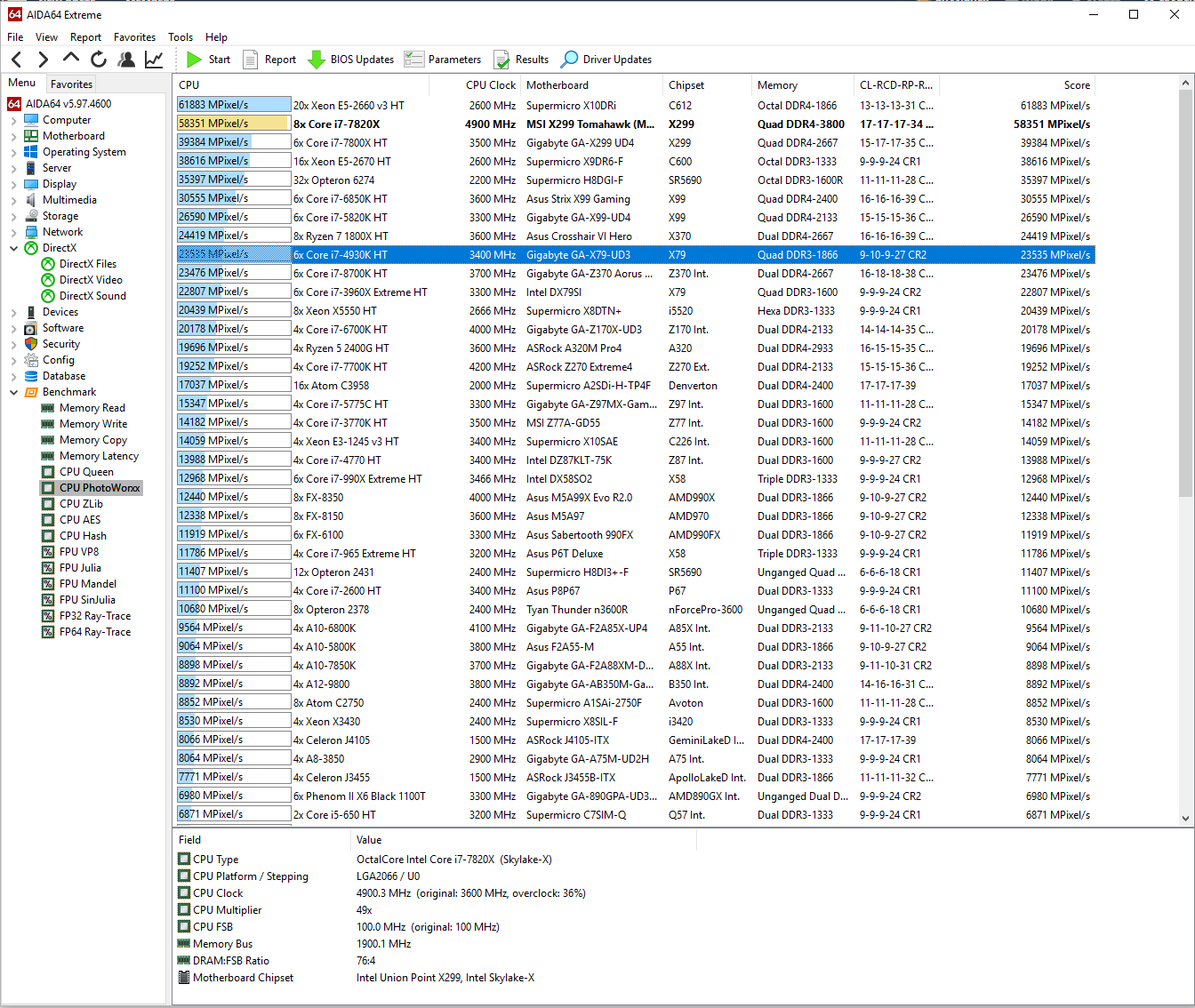Select Computer icon in tree
The image size is (1195, 1008).
(x=31, y=120)
